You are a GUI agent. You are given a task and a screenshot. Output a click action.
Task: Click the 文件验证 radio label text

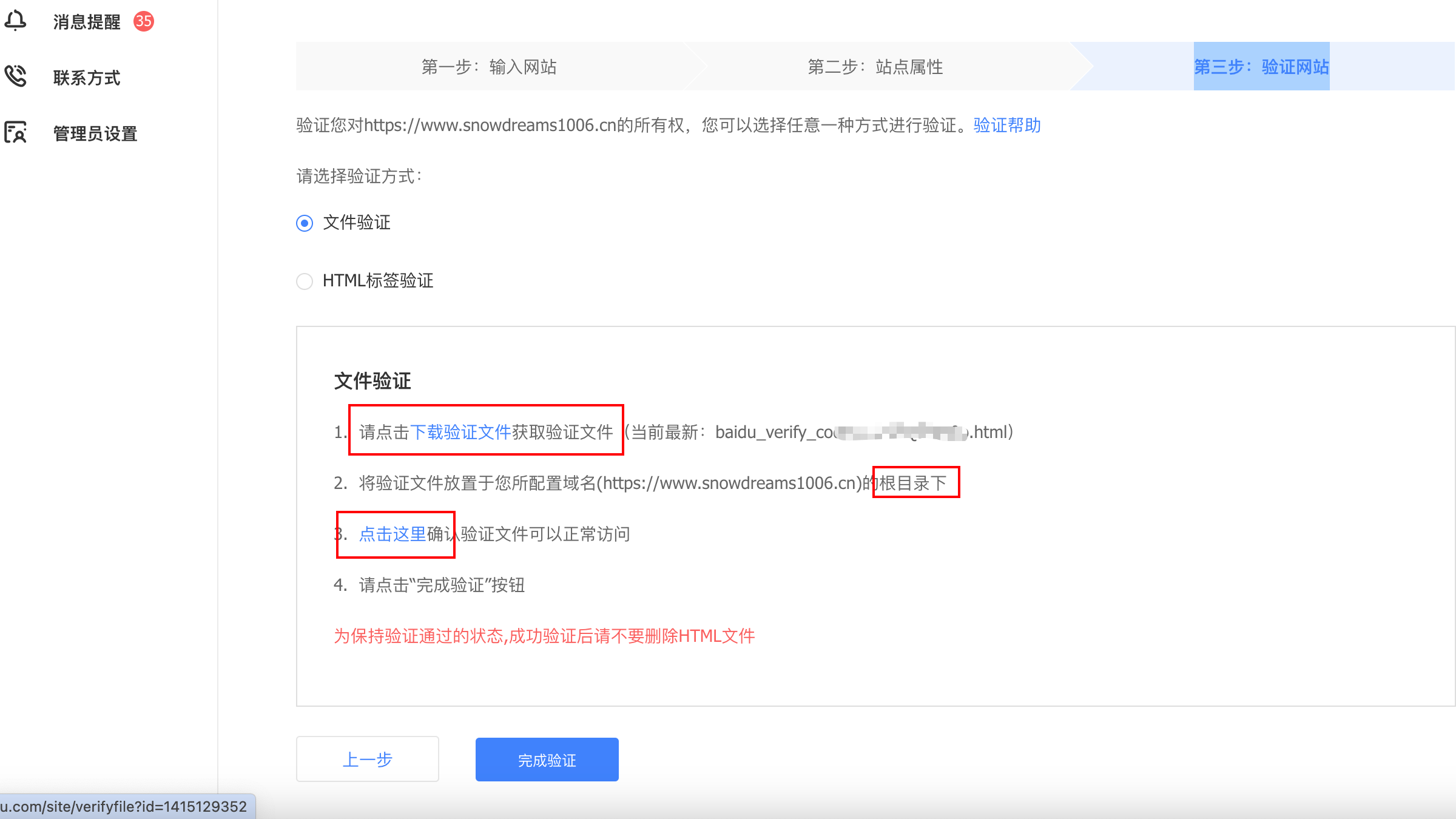357,223
